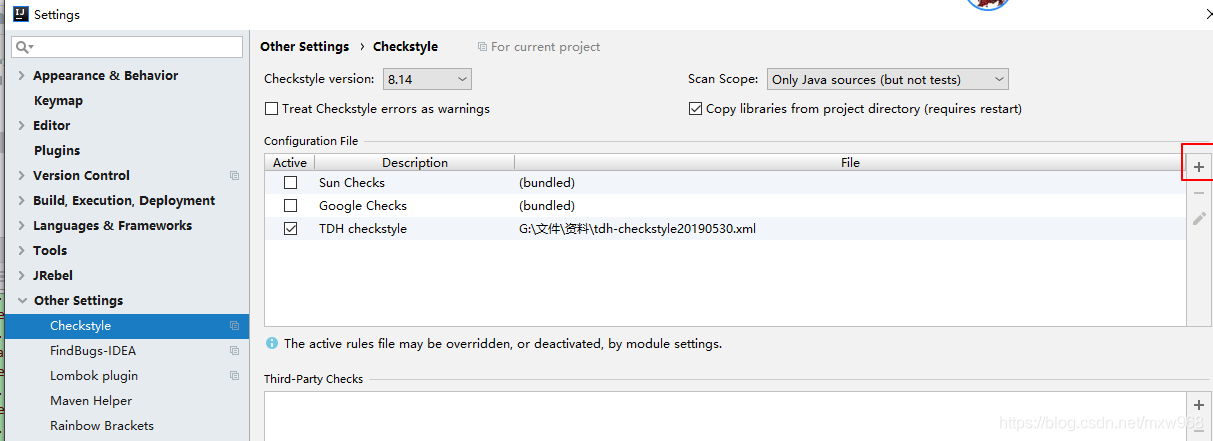
Task: Open Keymap settings
Action: pos(58,101)
